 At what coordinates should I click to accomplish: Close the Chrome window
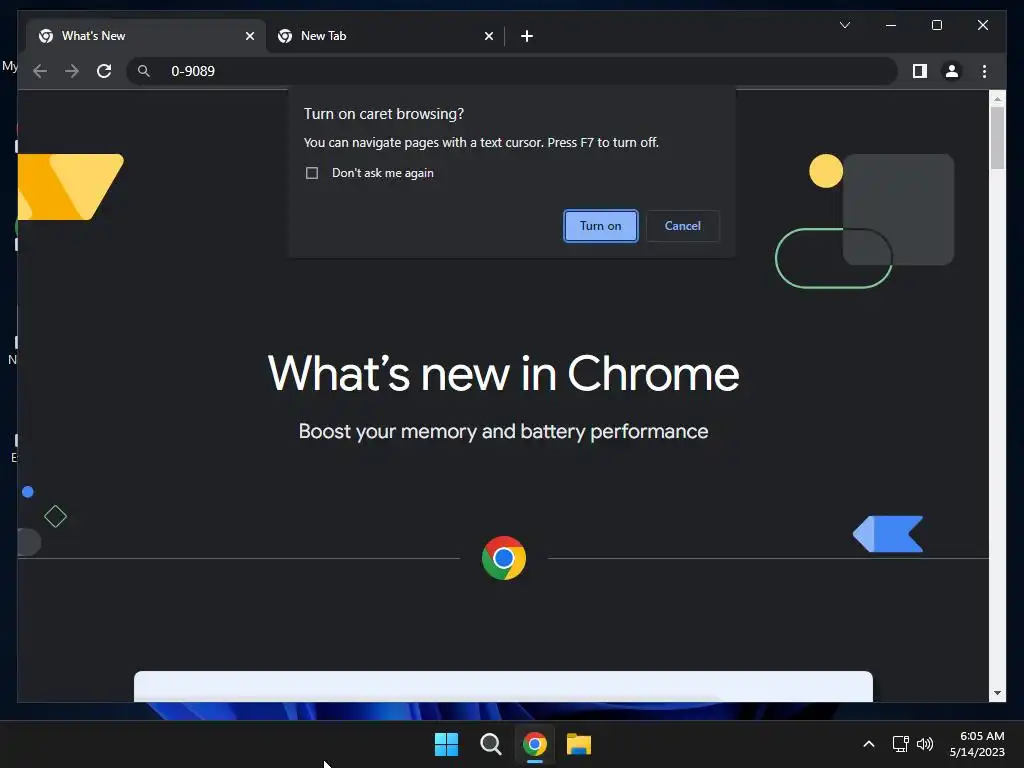[x=982, y=25]
